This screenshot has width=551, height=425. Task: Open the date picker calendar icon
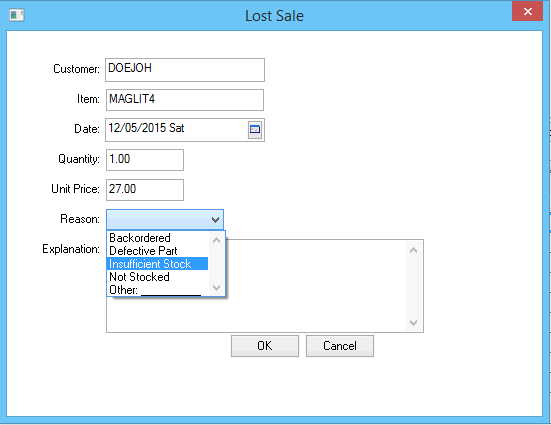coord(255,130)
